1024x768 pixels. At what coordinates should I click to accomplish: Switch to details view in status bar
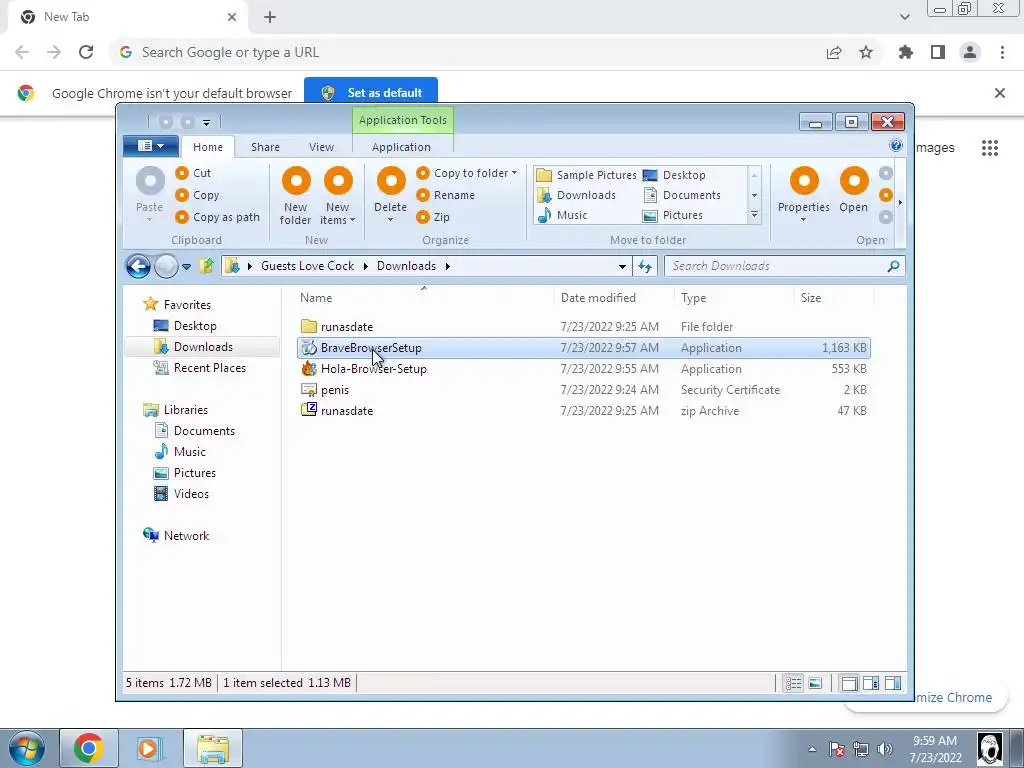point(793,684)
